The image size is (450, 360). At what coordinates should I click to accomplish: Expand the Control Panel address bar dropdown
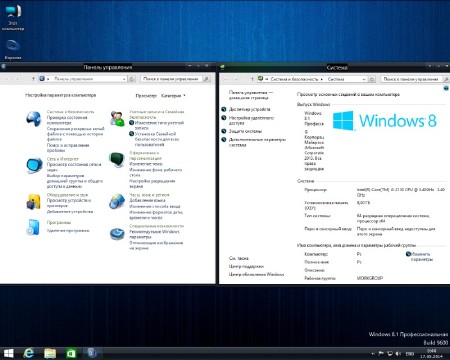(x=124, y=79)
